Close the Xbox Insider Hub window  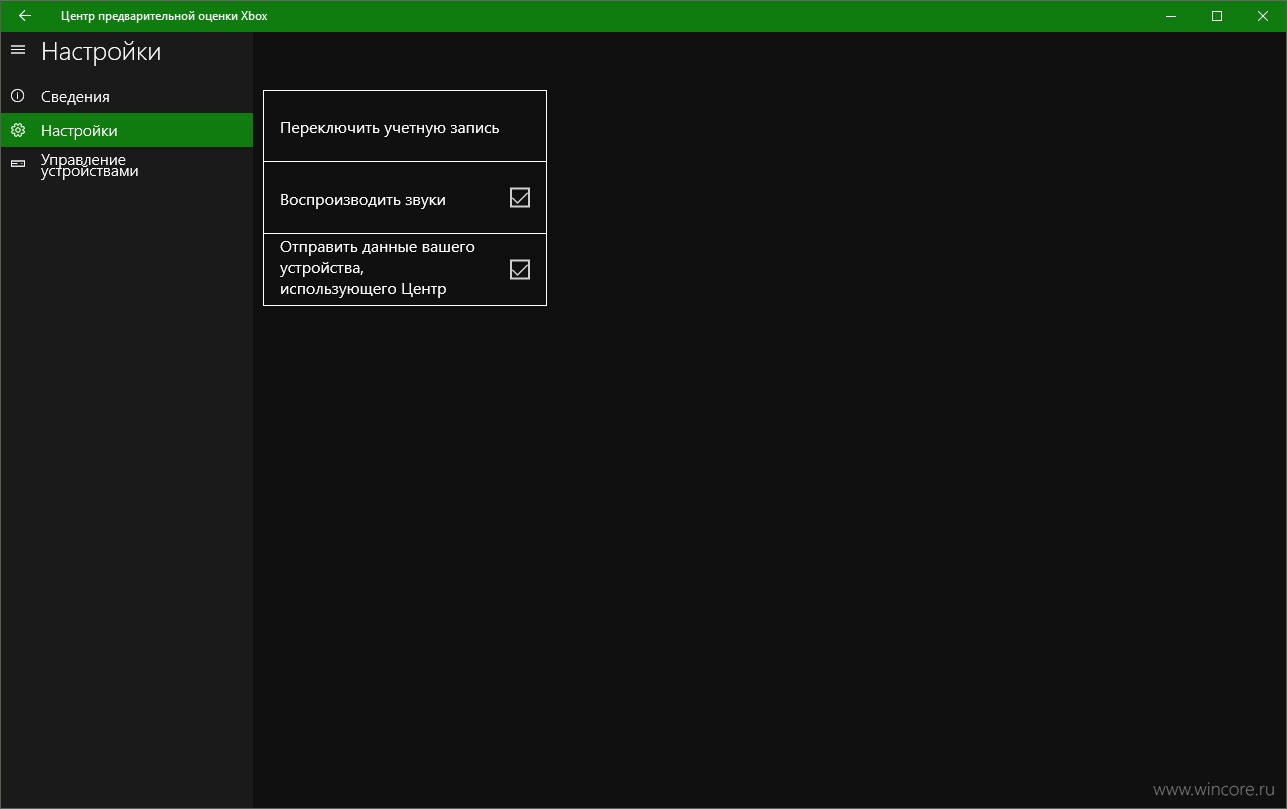click(1263, 16)
